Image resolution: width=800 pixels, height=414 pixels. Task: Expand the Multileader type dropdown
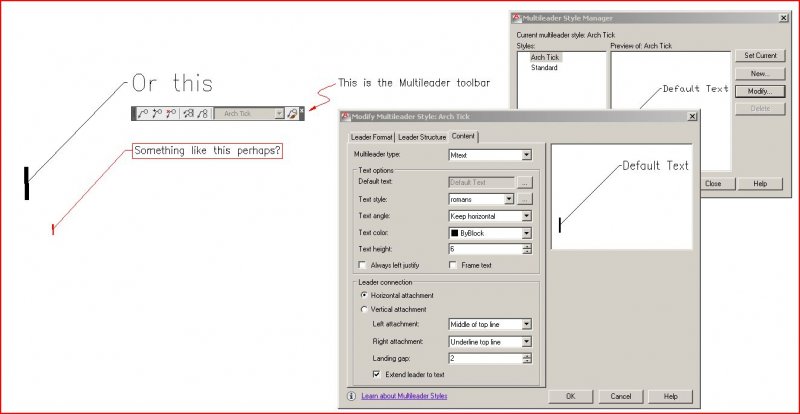click(527, 155)
